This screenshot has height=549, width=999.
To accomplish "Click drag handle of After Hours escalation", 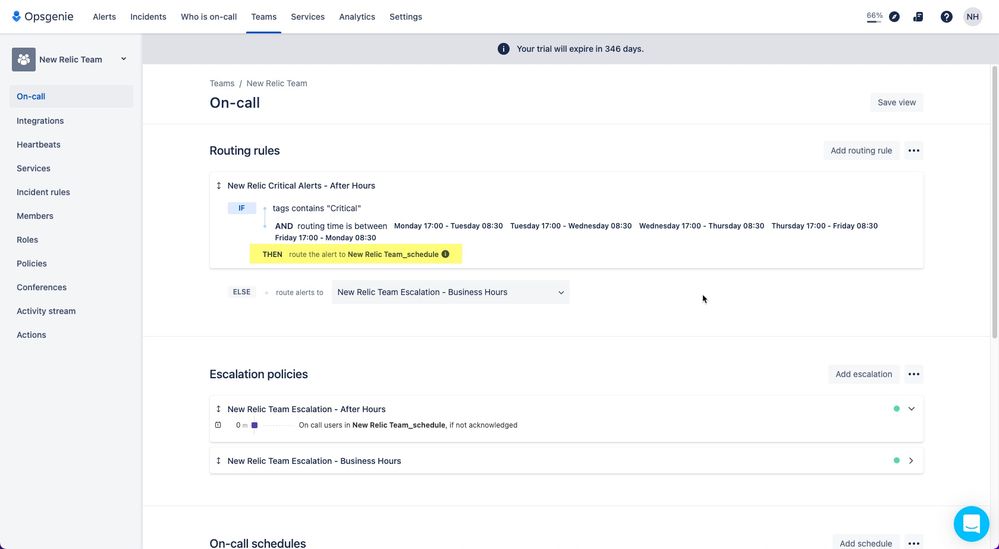I will click(x=219, y=410).
